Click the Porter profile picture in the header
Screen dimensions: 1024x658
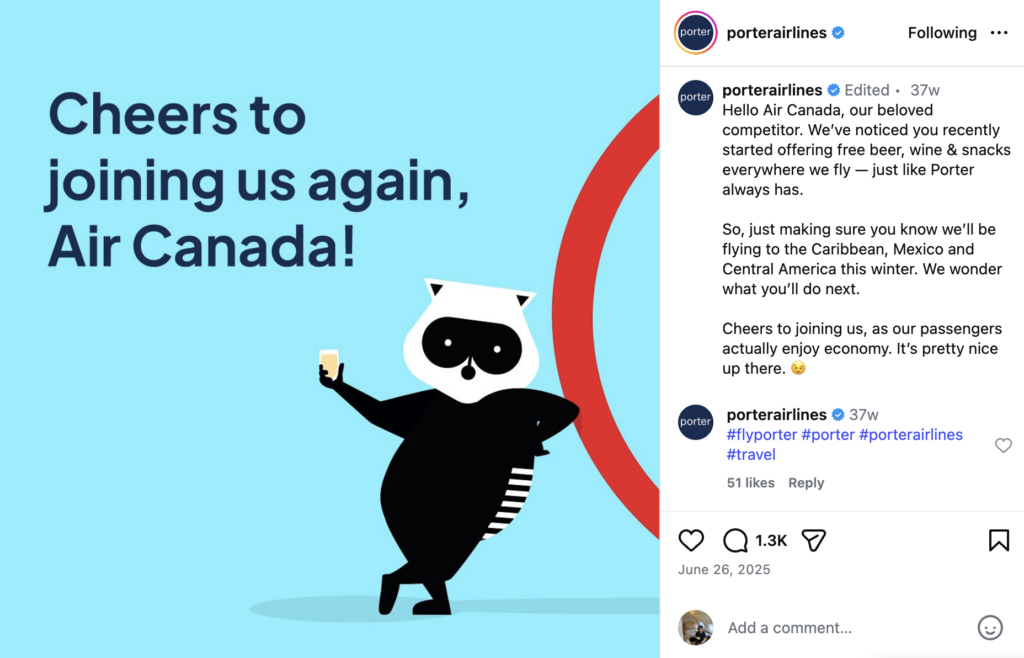click(x=695, y=32)
